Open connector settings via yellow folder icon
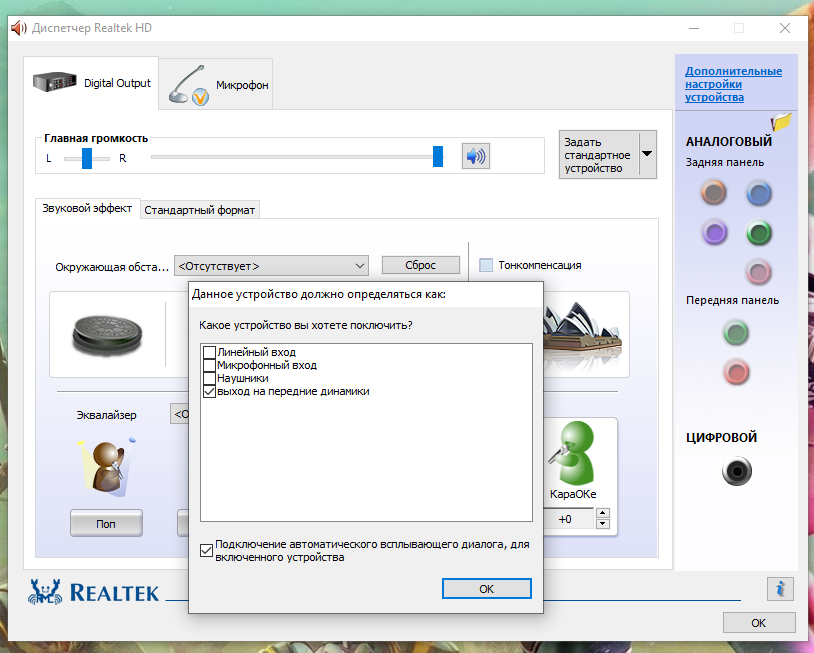Viewport: 814px width, 653px height. (x=781, y=122)
